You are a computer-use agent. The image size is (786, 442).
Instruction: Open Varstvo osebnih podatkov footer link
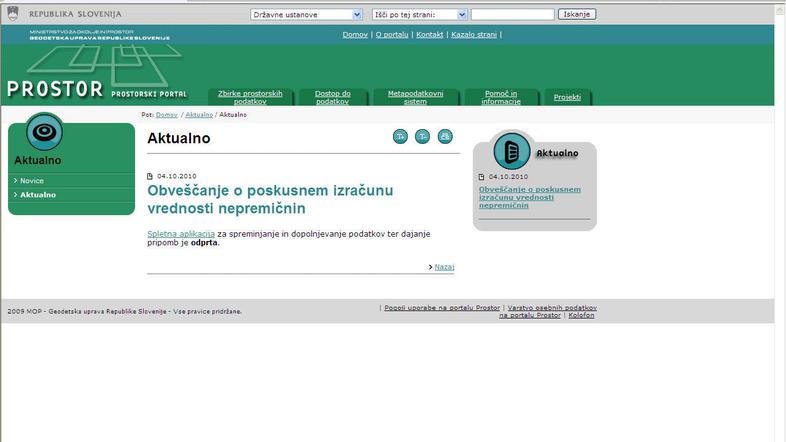click(x=548, y=311)
